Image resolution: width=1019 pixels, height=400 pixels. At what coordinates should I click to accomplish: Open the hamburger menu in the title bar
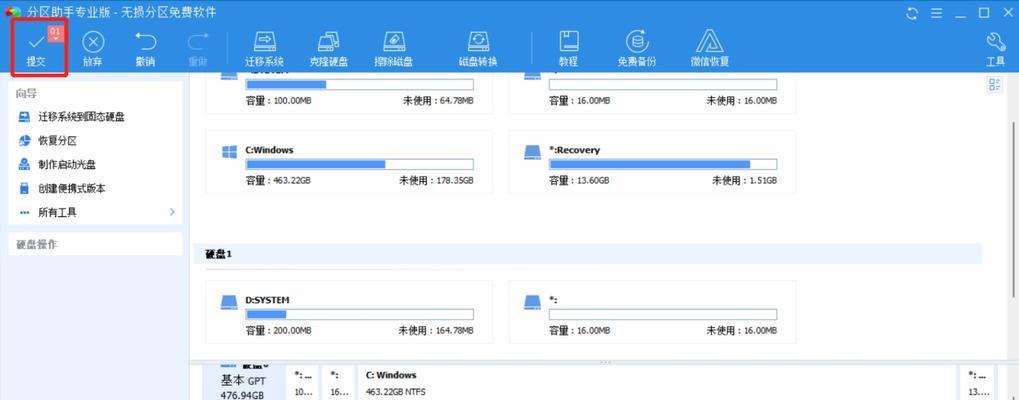(936, 13)
